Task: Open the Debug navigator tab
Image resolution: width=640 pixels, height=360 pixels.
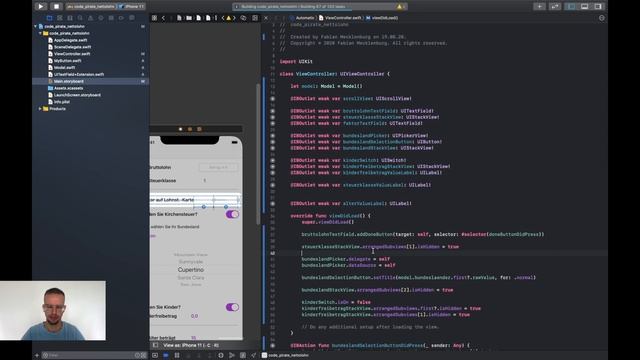Action: [111, 18]
